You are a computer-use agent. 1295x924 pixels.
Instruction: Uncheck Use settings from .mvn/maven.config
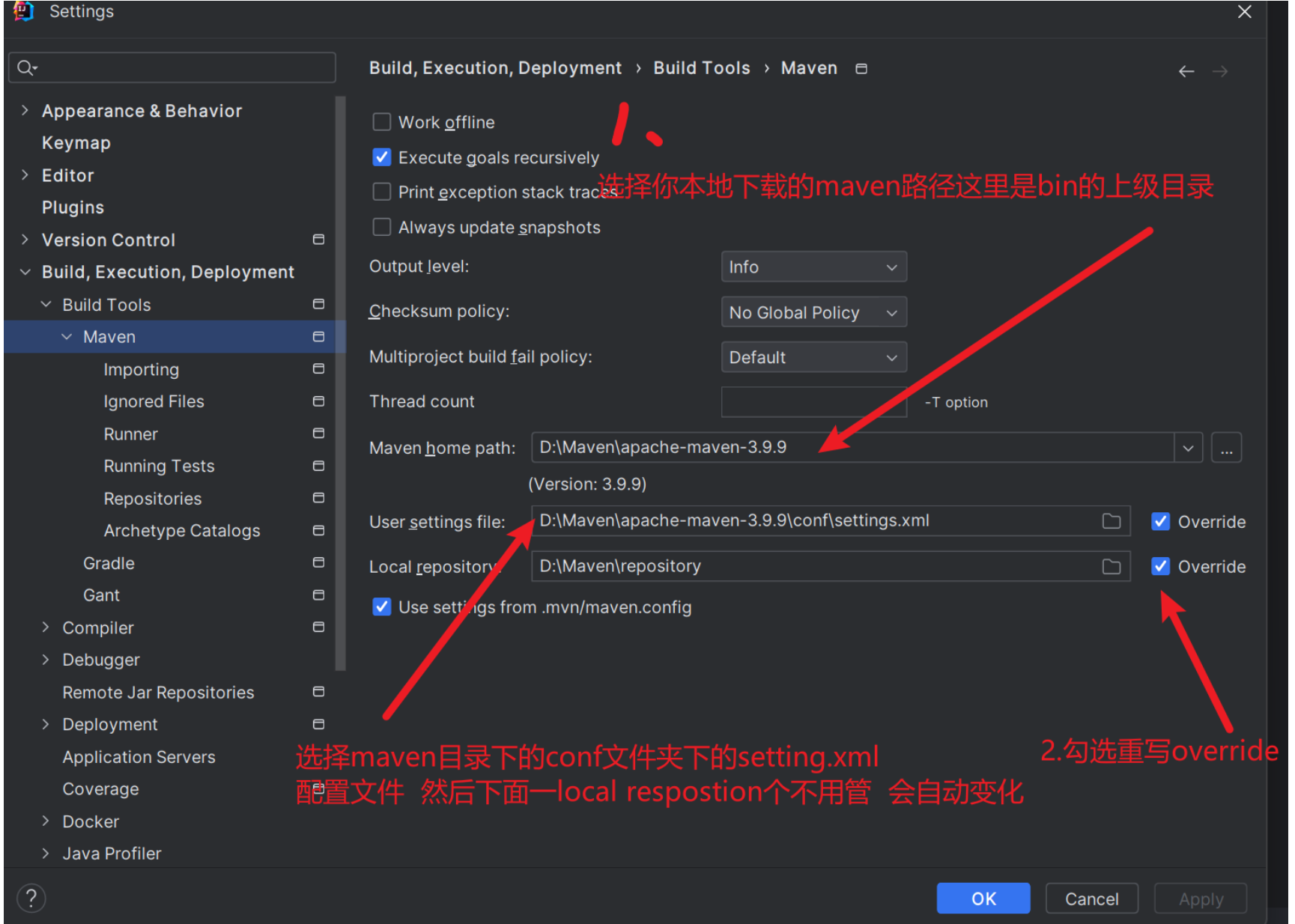[382, 607]
